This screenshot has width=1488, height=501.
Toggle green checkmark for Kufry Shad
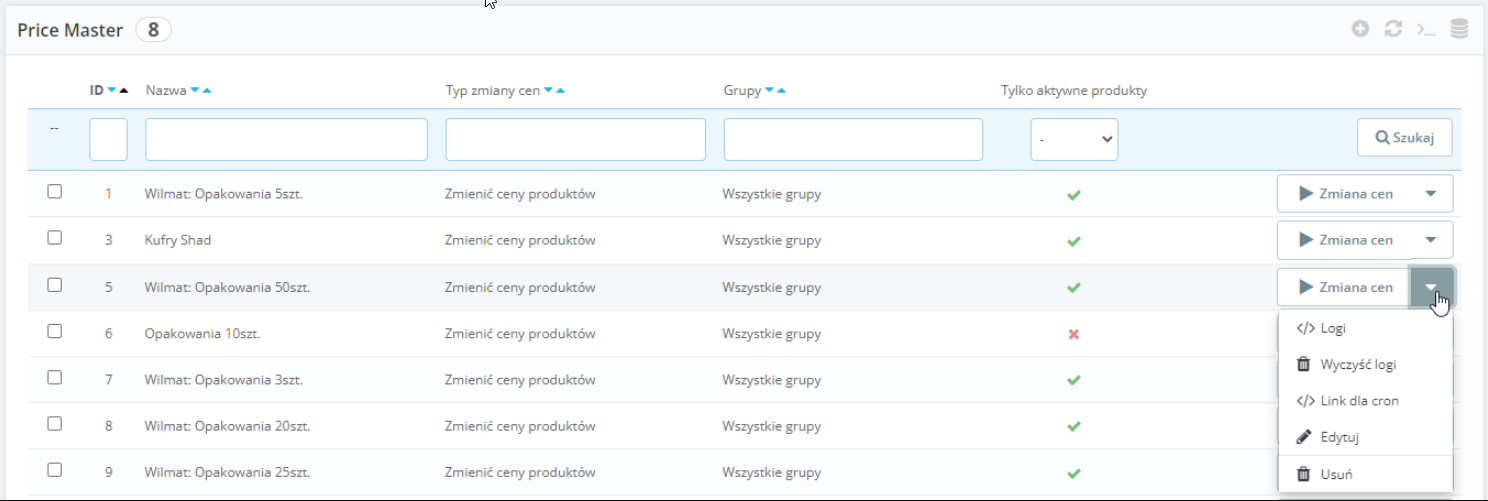click(1073, 241)
